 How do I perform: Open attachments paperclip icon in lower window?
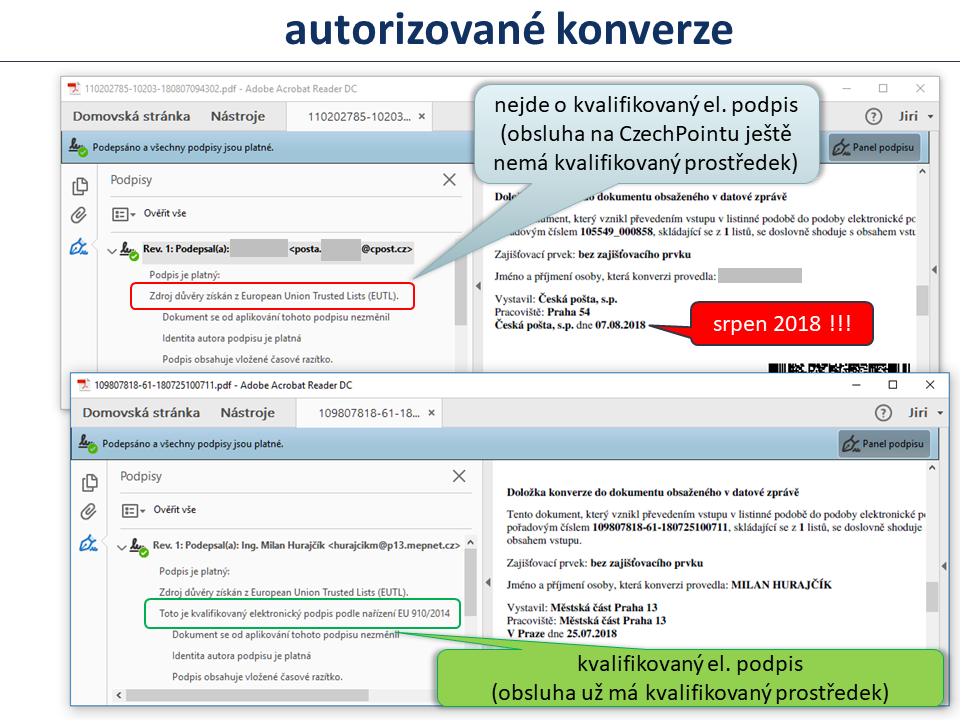89,512
